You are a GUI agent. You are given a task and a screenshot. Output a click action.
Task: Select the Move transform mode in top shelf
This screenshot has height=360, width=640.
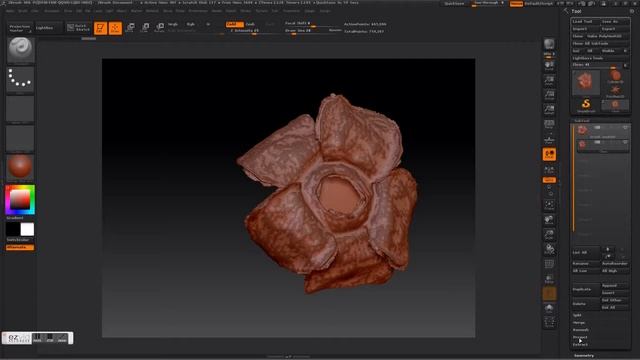(x=130, y=28)
